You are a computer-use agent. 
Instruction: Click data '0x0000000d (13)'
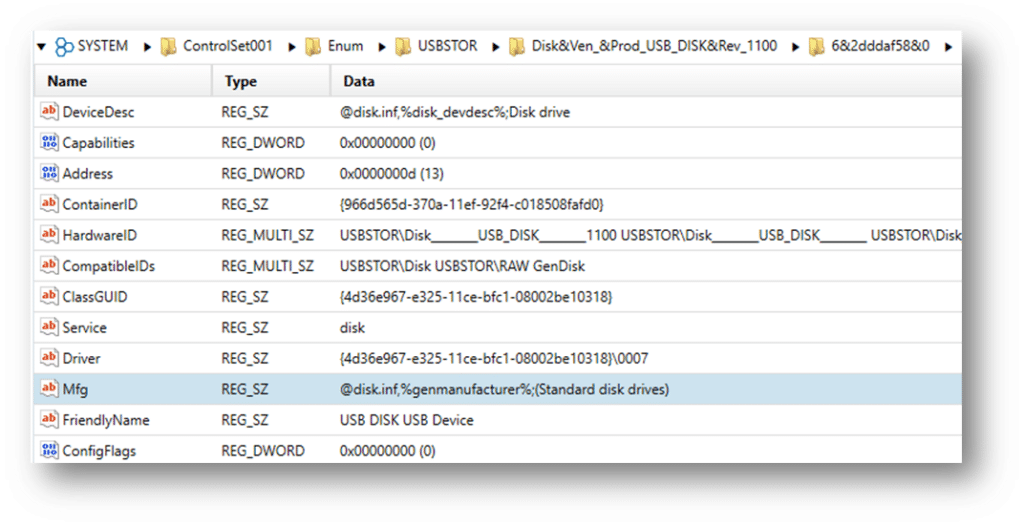(x=391, y=174)
